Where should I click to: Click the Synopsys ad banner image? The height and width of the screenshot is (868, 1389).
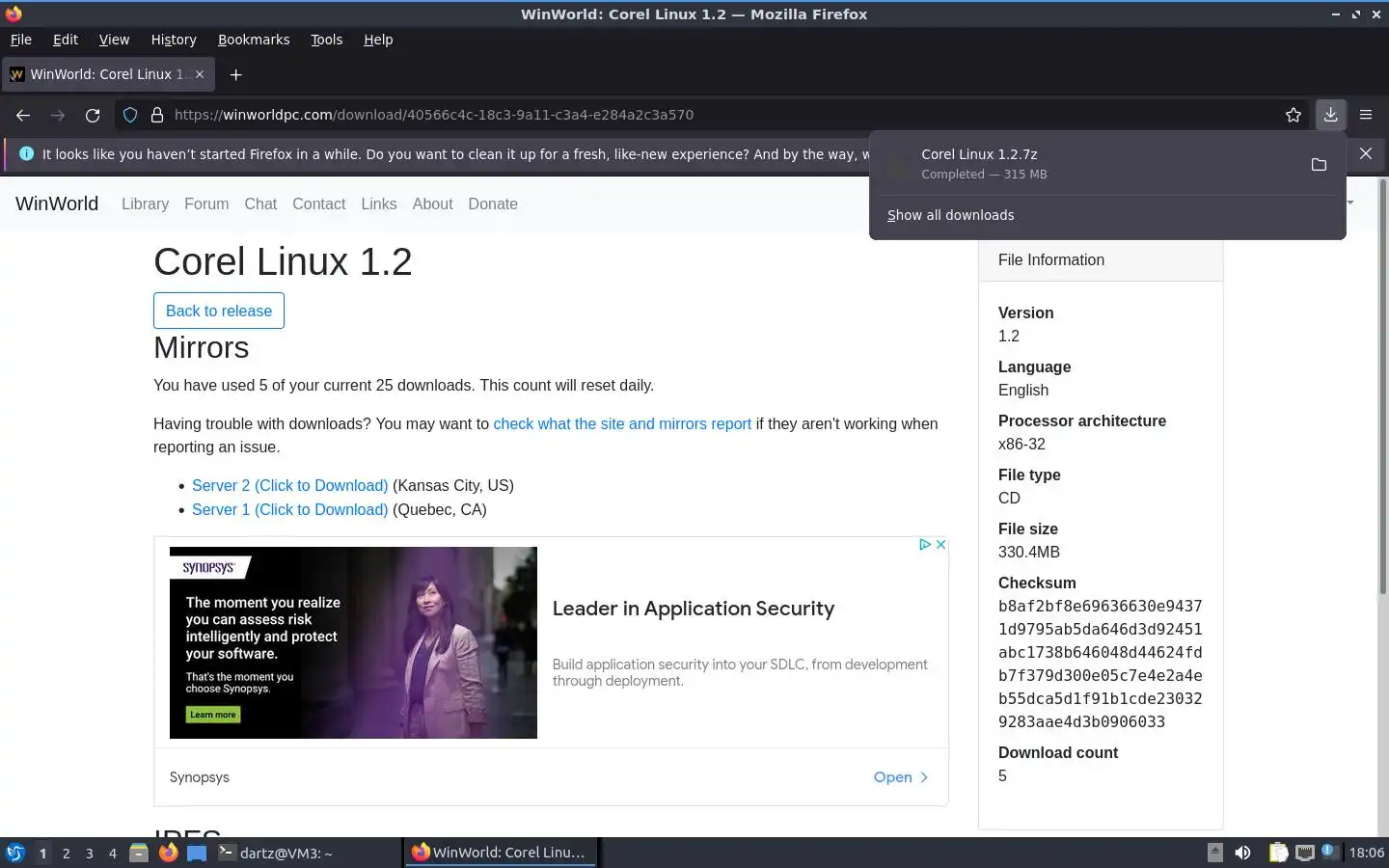click(x=353, y=642)
